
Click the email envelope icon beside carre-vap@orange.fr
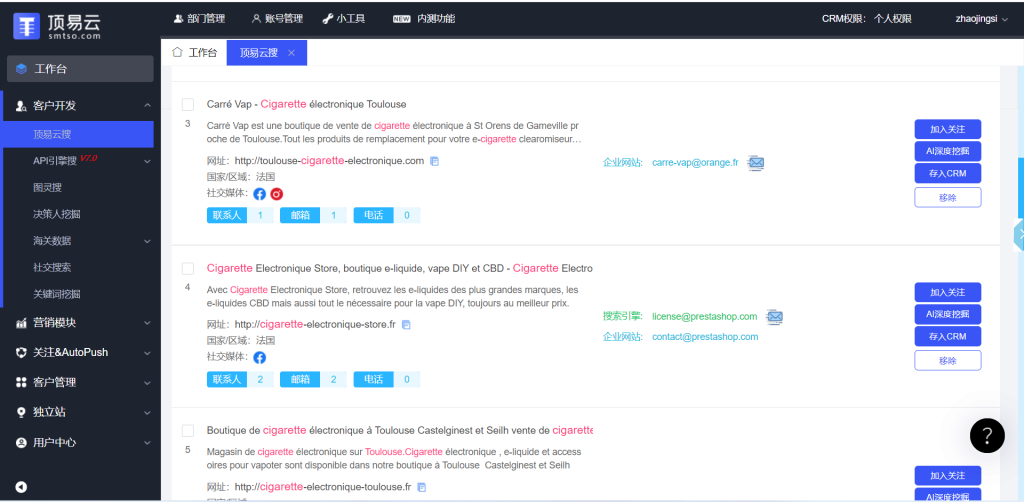[756, 163]
